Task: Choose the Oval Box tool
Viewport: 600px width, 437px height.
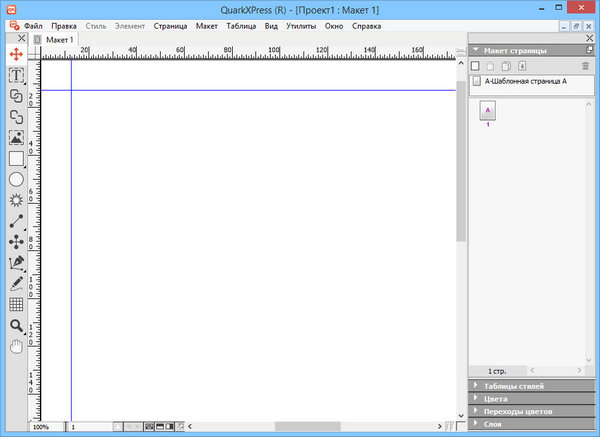Action: tap(16, 180)
